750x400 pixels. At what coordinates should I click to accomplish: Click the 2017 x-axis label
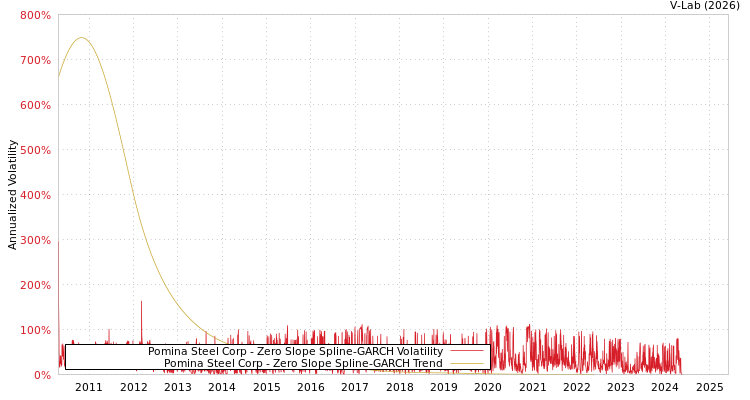tap(355, 387)
